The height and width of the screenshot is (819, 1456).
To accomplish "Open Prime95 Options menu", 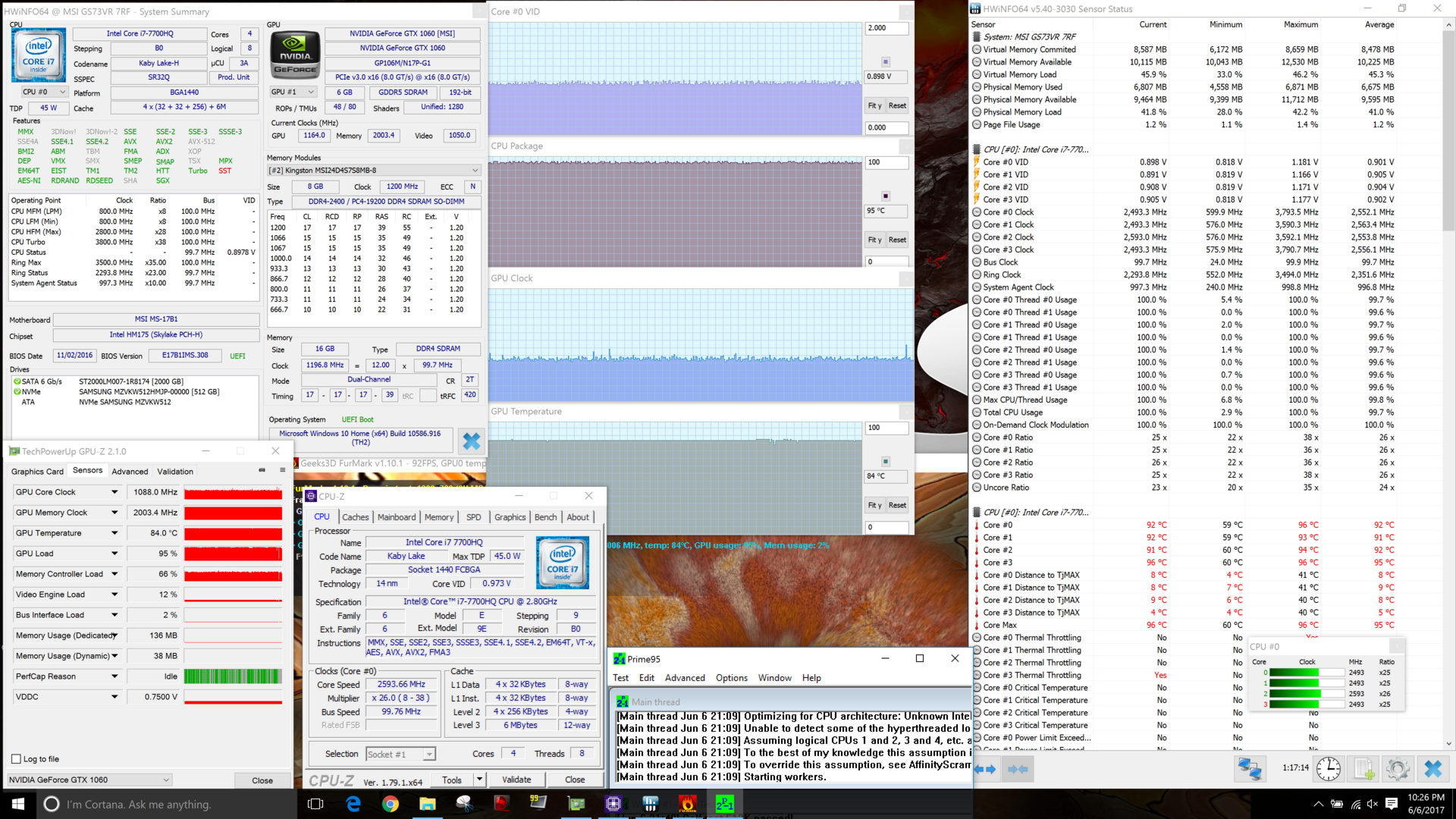I will 731,678.
